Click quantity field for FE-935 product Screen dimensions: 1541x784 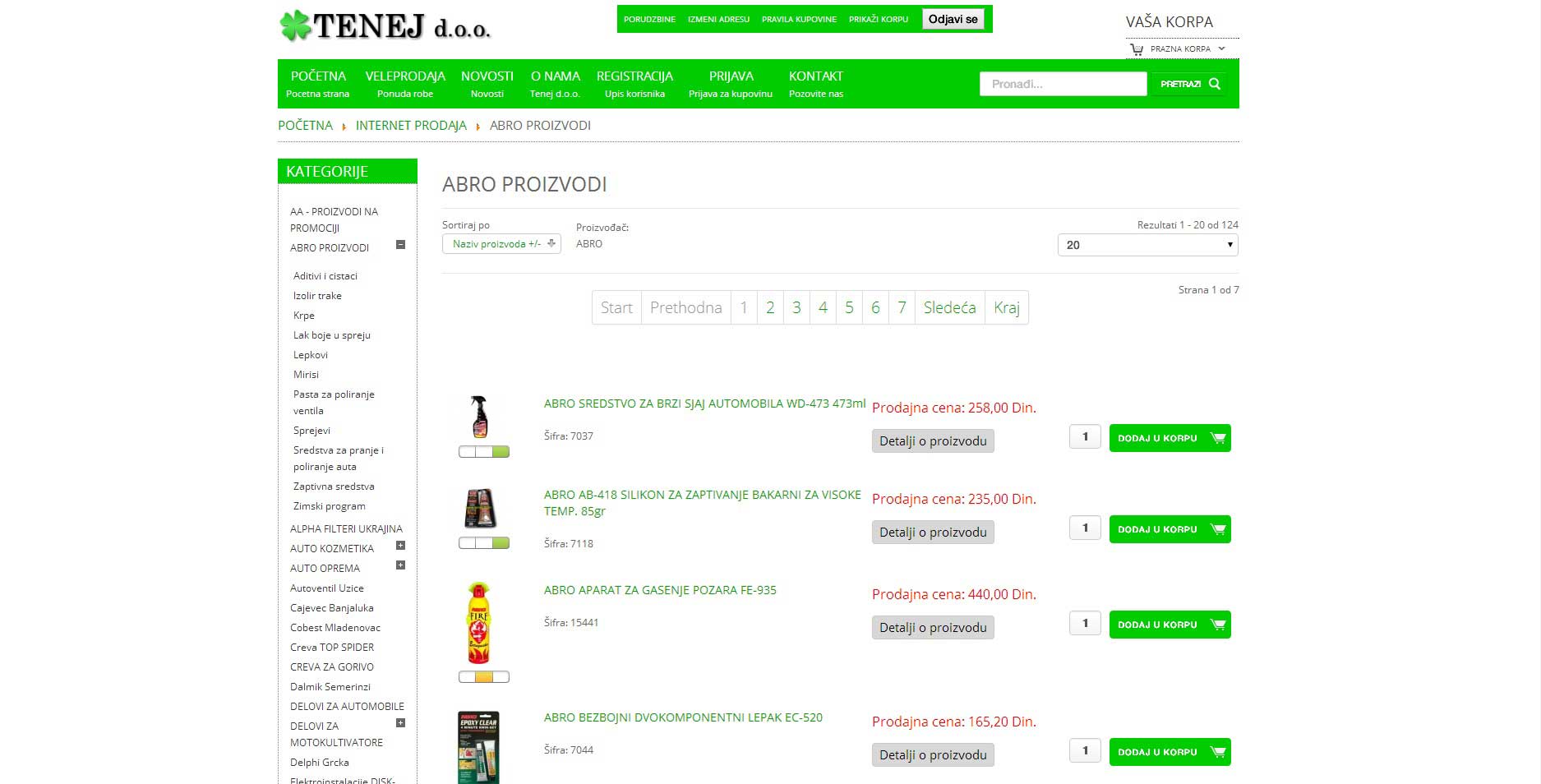point(1085,623)
